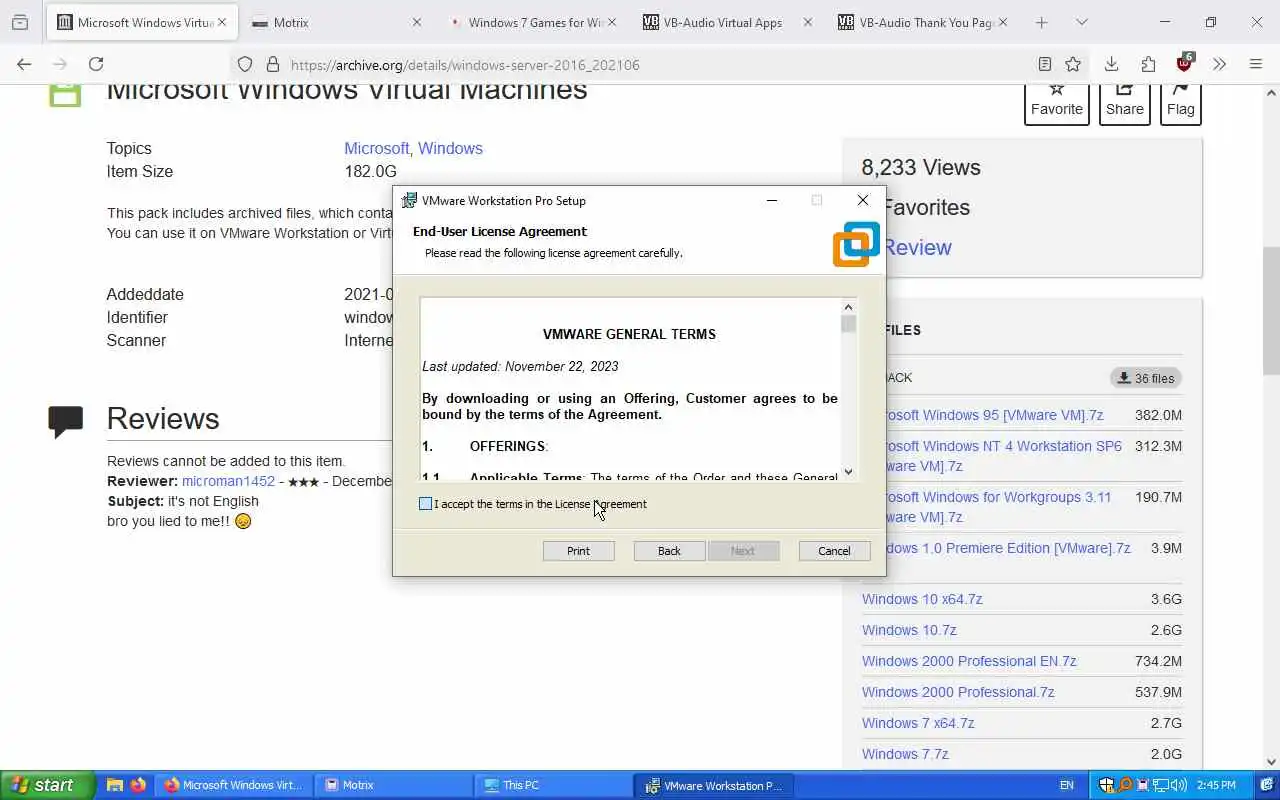Switch to This PC taskbar button
Screen dimensions: 1280x800
point(552,785)
